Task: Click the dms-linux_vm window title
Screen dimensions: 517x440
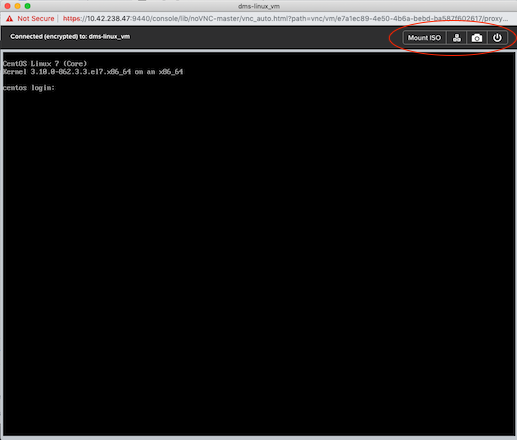Action: pos(259,6)
